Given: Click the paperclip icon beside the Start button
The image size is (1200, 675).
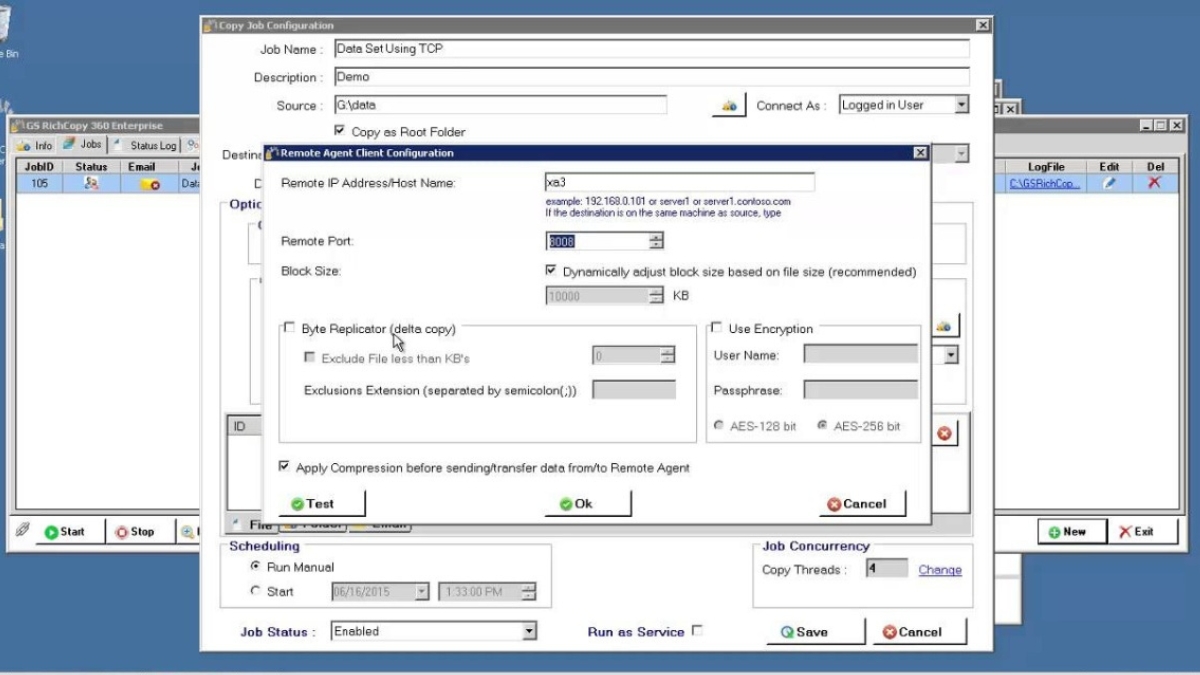Looking at the screenshot, I should (22, 531).
